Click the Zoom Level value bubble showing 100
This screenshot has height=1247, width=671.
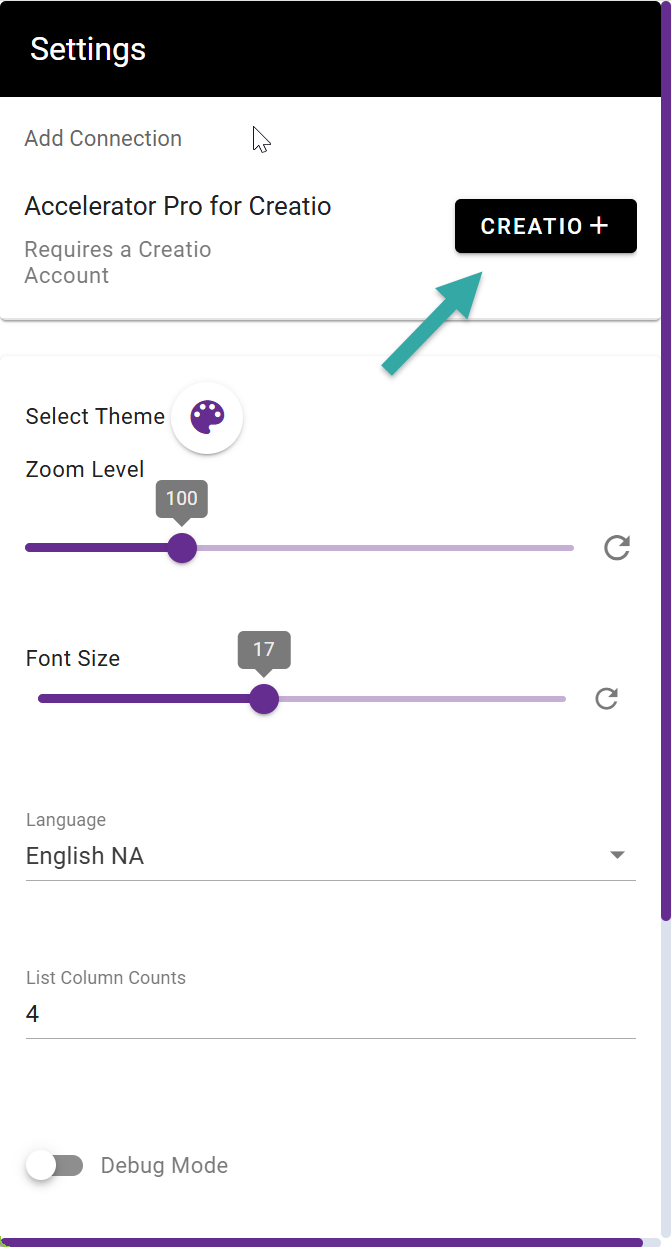click(182, 499)
